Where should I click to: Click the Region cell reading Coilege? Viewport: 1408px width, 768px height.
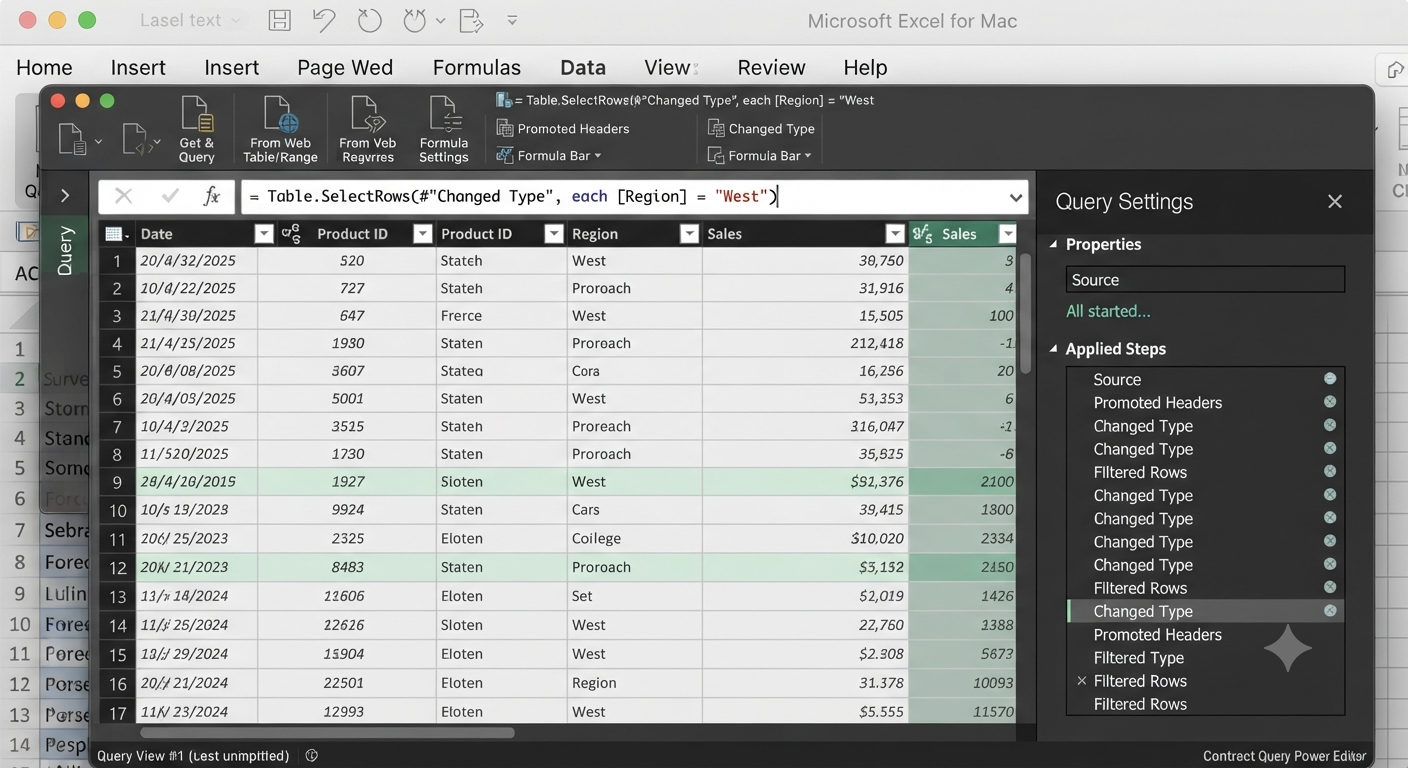click(634, 538)
